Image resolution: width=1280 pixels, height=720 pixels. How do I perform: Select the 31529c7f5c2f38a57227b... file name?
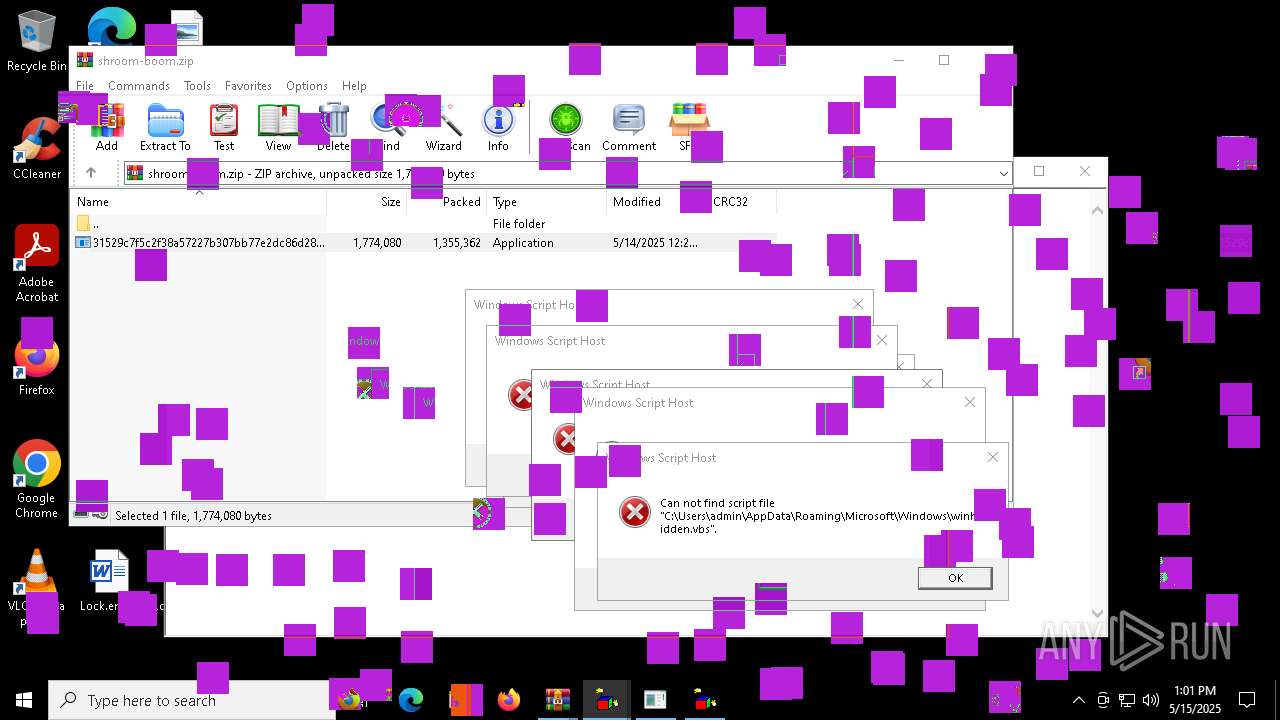[x=208, y=243]
